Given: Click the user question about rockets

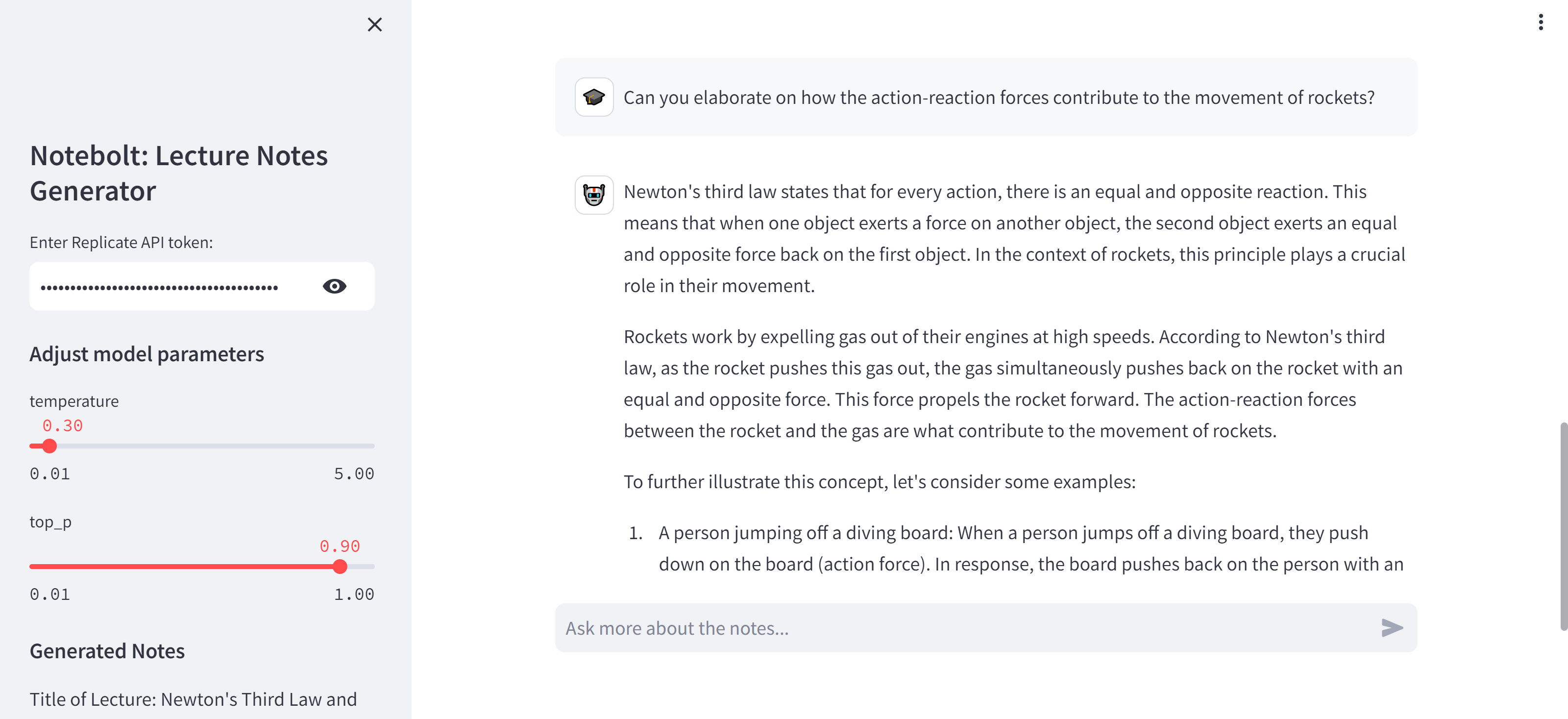Looking at the screenshot, I should click(x=998, y=98).
